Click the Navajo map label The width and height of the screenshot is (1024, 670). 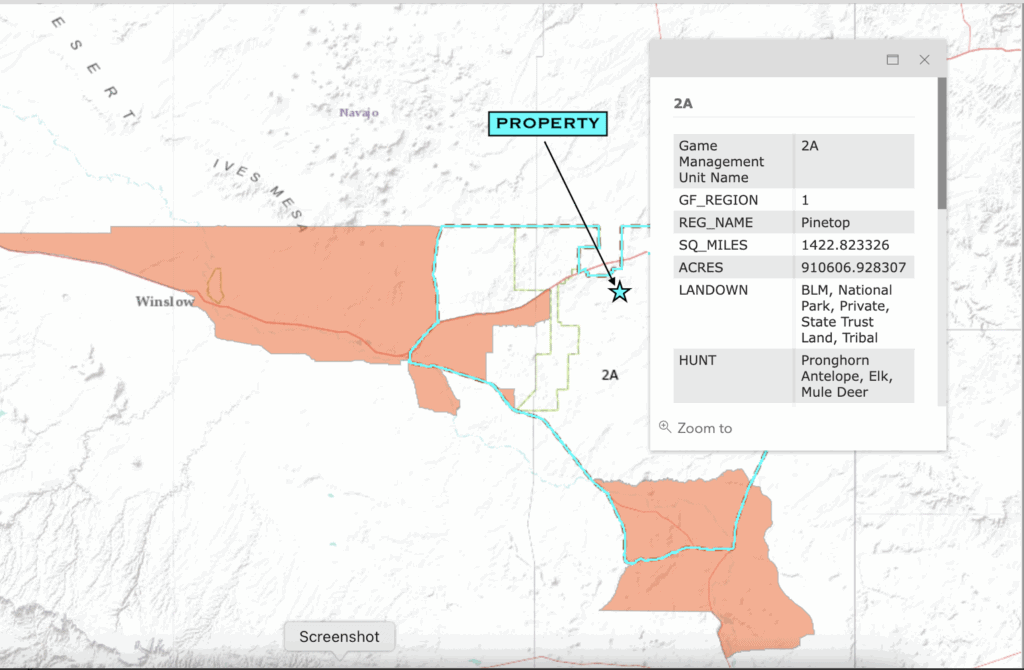point(359,113)
